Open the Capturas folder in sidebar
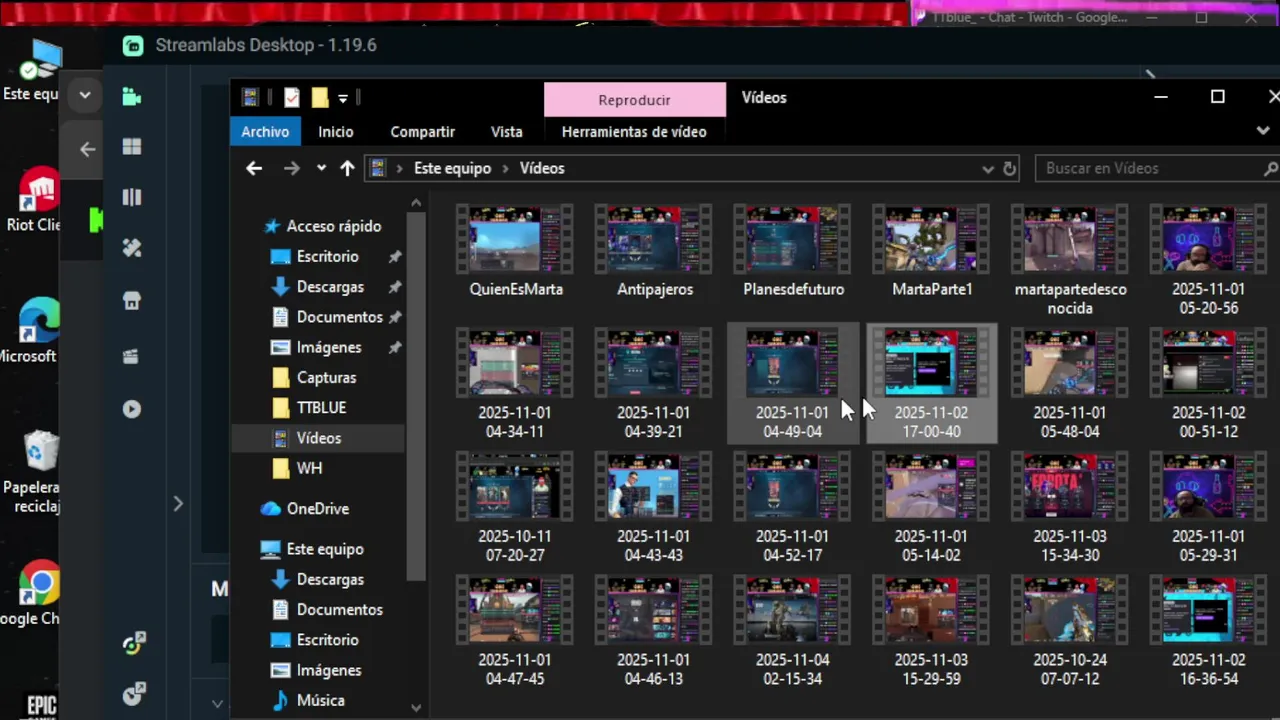This screenshot has height=720, width=1280. (x=326, y=378)
